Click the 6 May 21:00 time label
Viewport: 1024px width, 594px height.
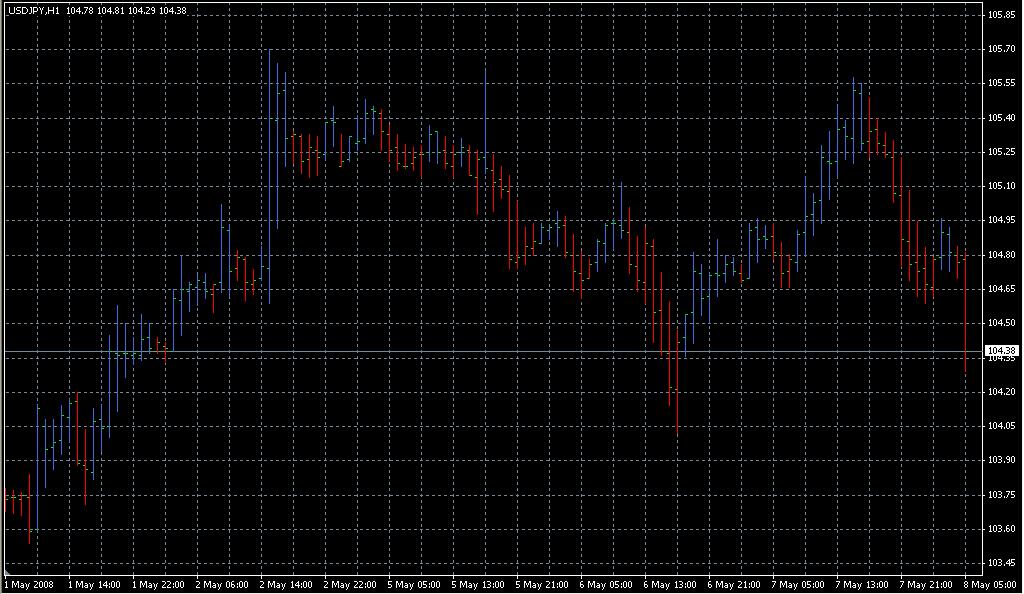(732, 584)
